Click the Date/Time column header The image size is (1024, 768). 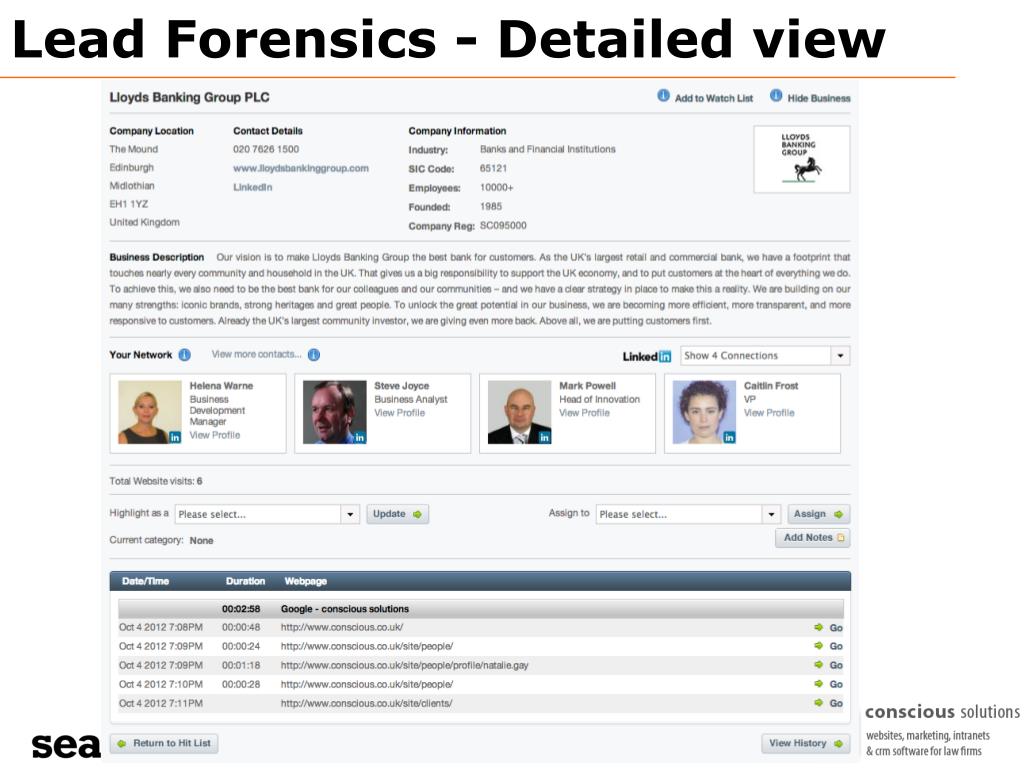[145, 581]
